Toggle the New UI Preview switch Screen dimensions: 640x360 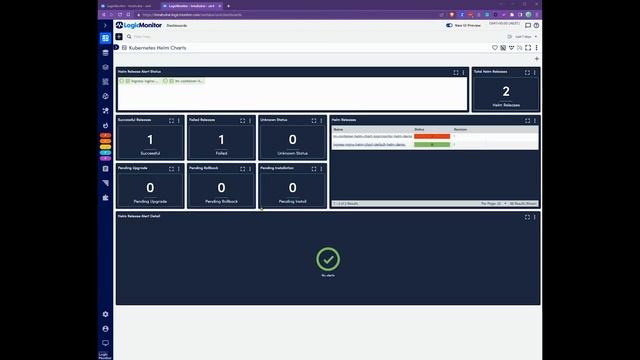pyautogui.click(x=449, y=25)
